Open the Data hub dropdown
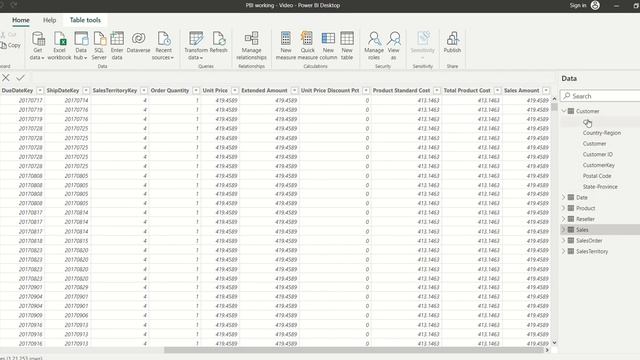Viewport: 640px width, 360px height. point(81,46)
